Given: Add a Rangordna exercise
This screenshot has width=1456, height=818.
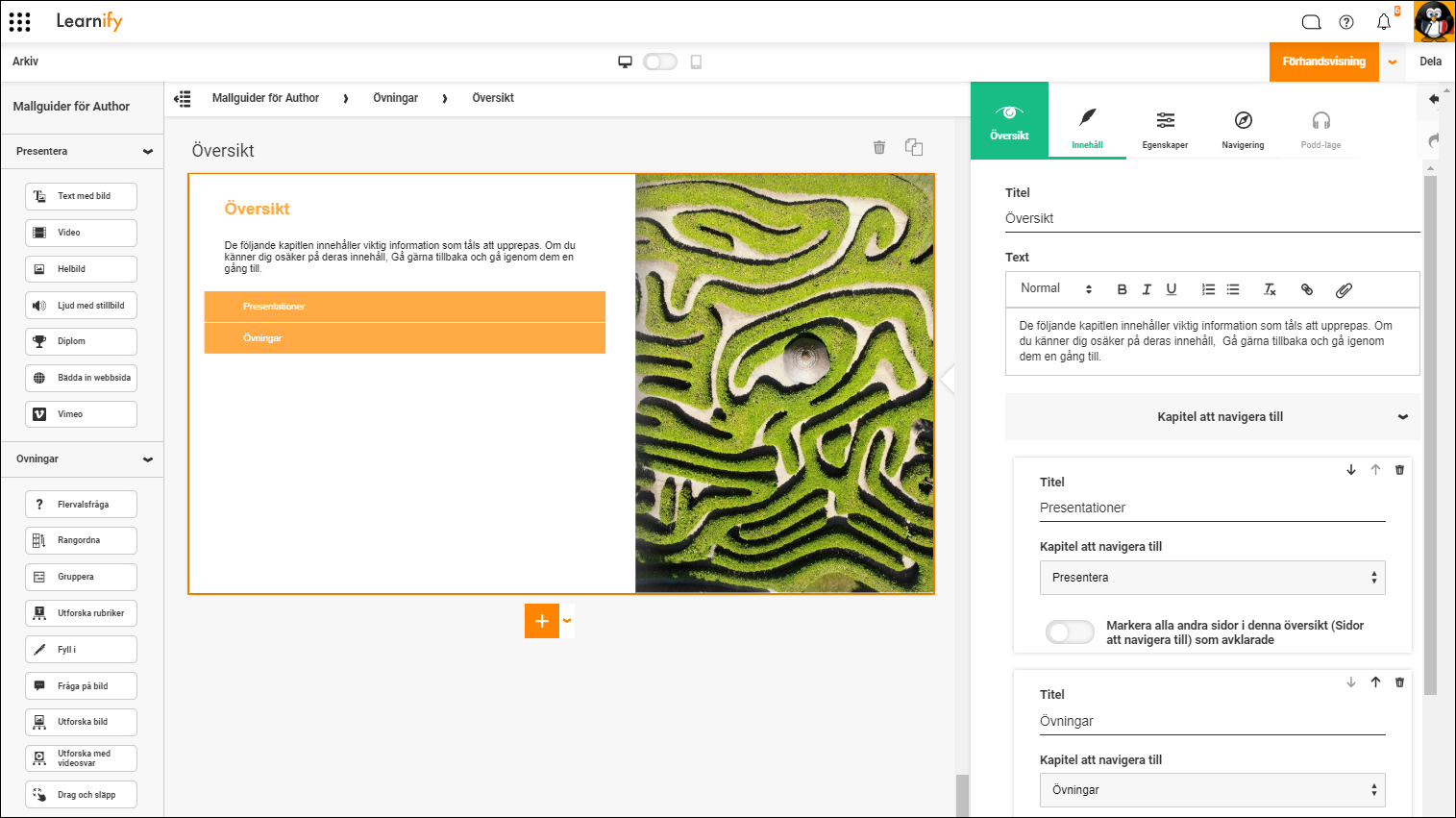Looking at the screenshot, I should [x=81, y=540].
